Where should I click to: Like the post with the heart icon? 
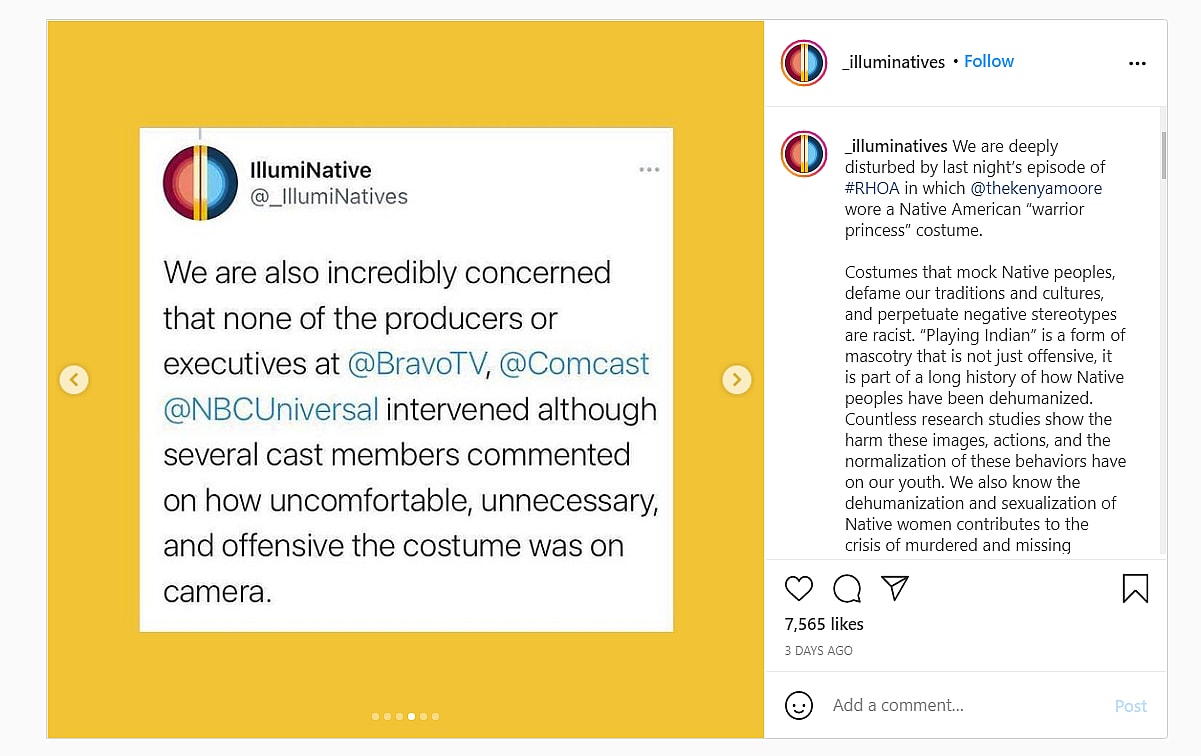tap(798, 588)
